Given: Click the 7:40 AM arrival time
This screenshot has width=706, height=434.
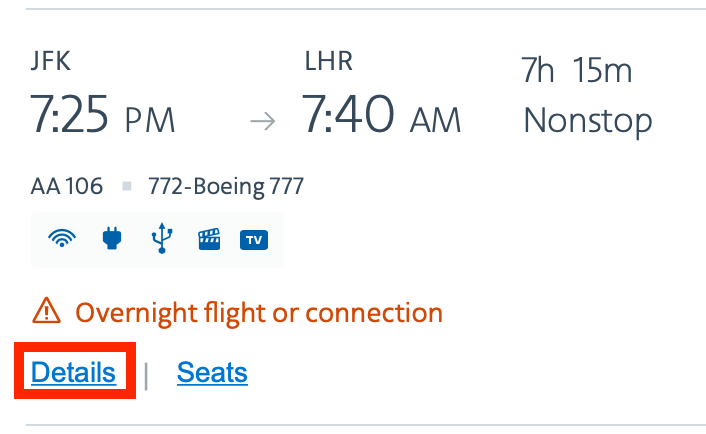Looking at the screenshot, I should click(x=382, y=118).
